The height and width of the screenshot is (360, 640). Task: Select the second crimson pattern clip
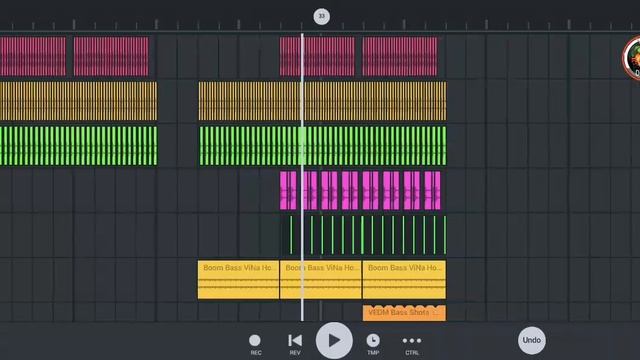point(111,56)
